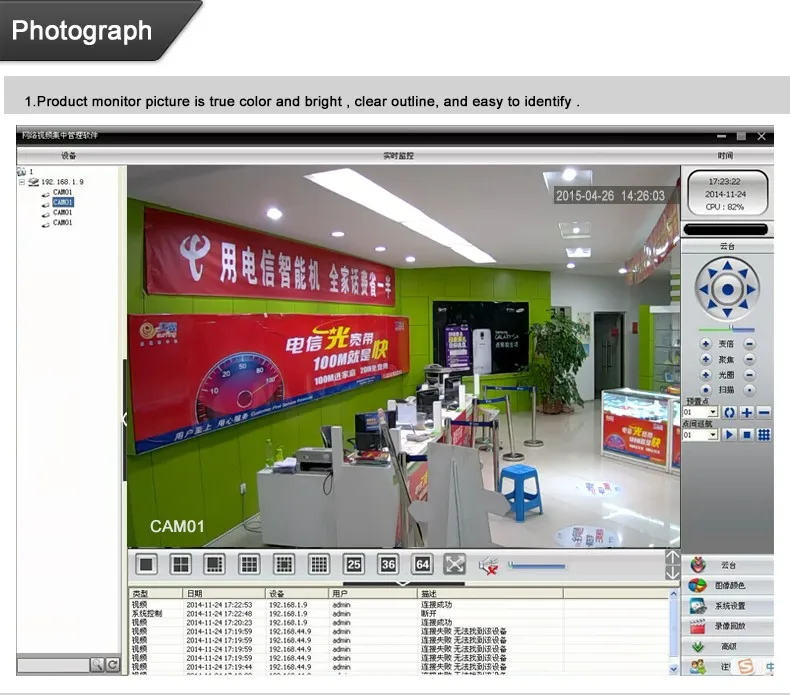Adjust the PTZ speed slider

[x=727, y=330]
